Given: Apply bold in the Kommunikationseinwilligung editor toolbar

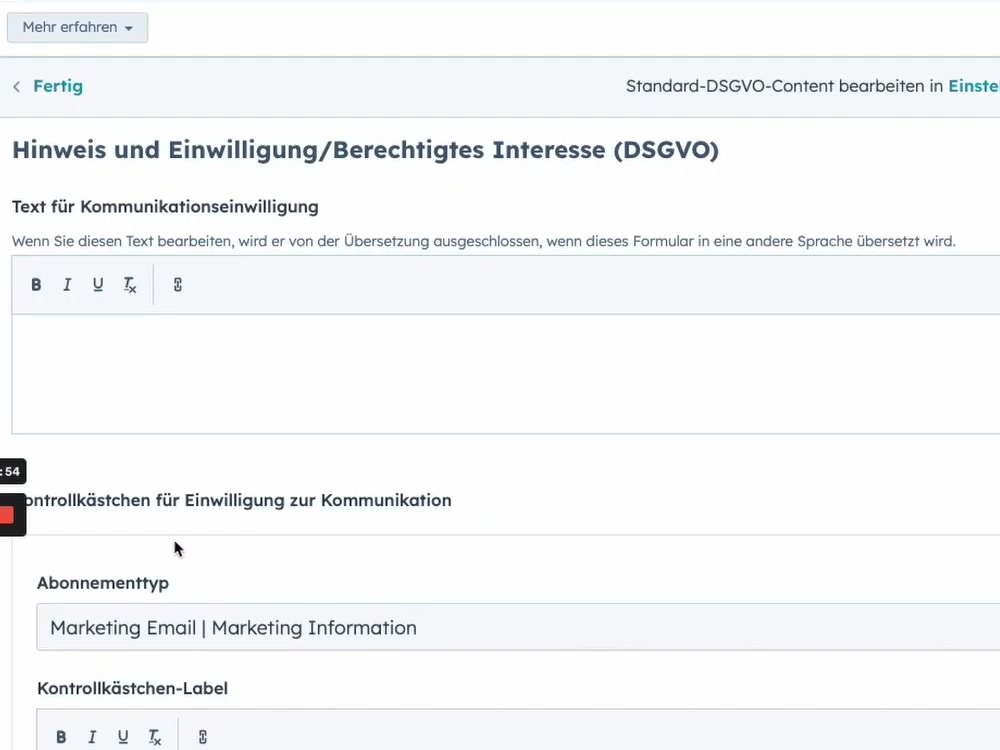Looking at the screenshot, I should (x=36, y=284).
